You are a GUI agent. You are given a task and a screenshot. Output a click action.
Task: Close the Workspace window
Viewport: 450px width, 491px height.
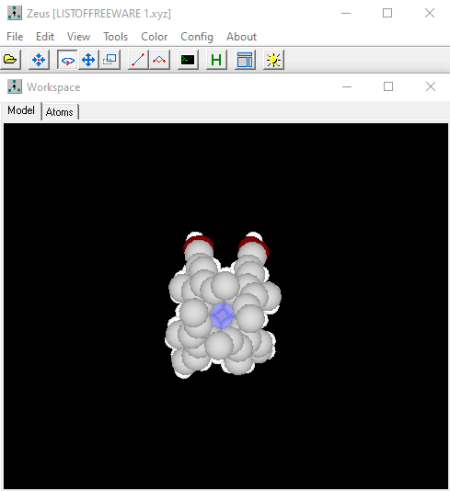click(430, 87)
